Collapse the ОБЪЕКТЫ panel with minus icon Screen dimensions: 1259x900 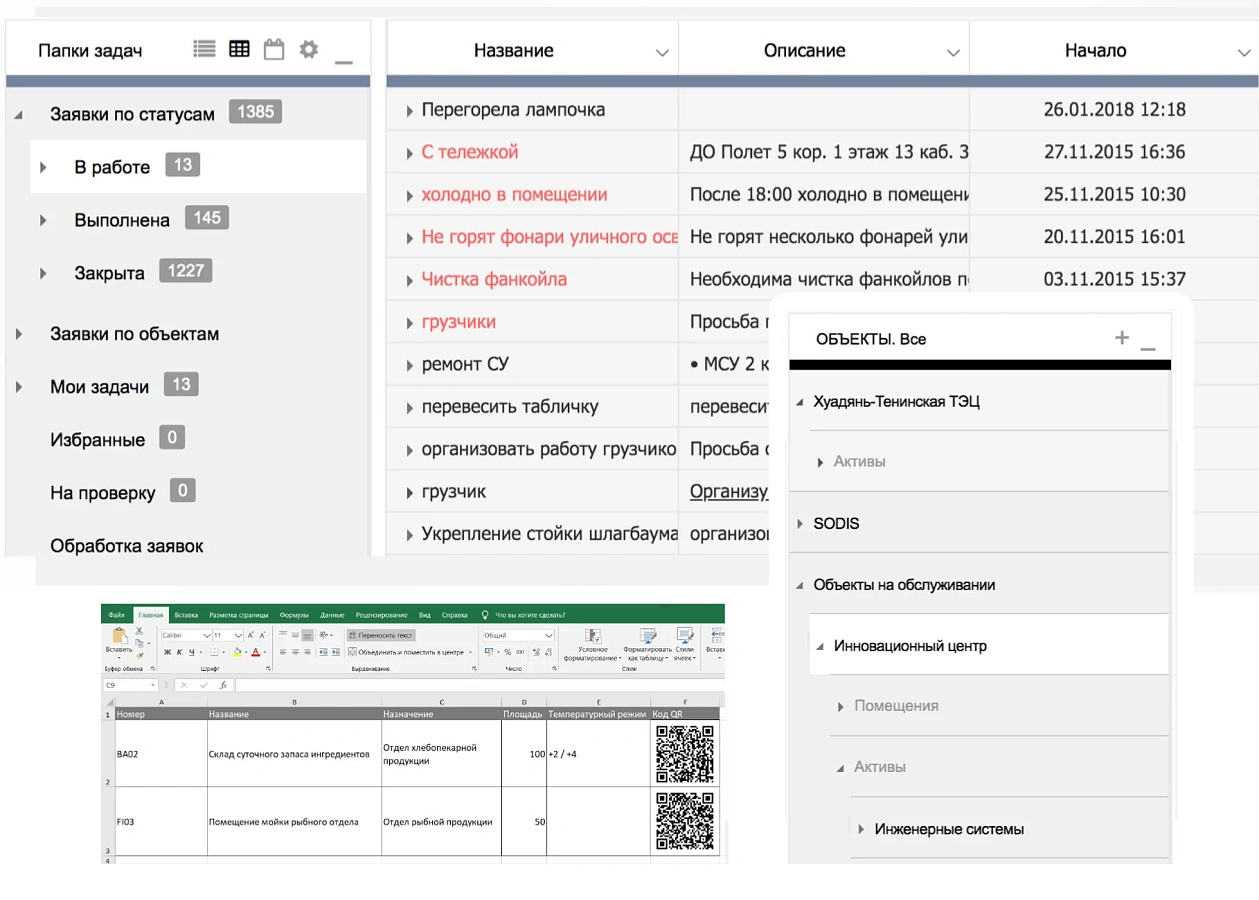[1148, 348]
